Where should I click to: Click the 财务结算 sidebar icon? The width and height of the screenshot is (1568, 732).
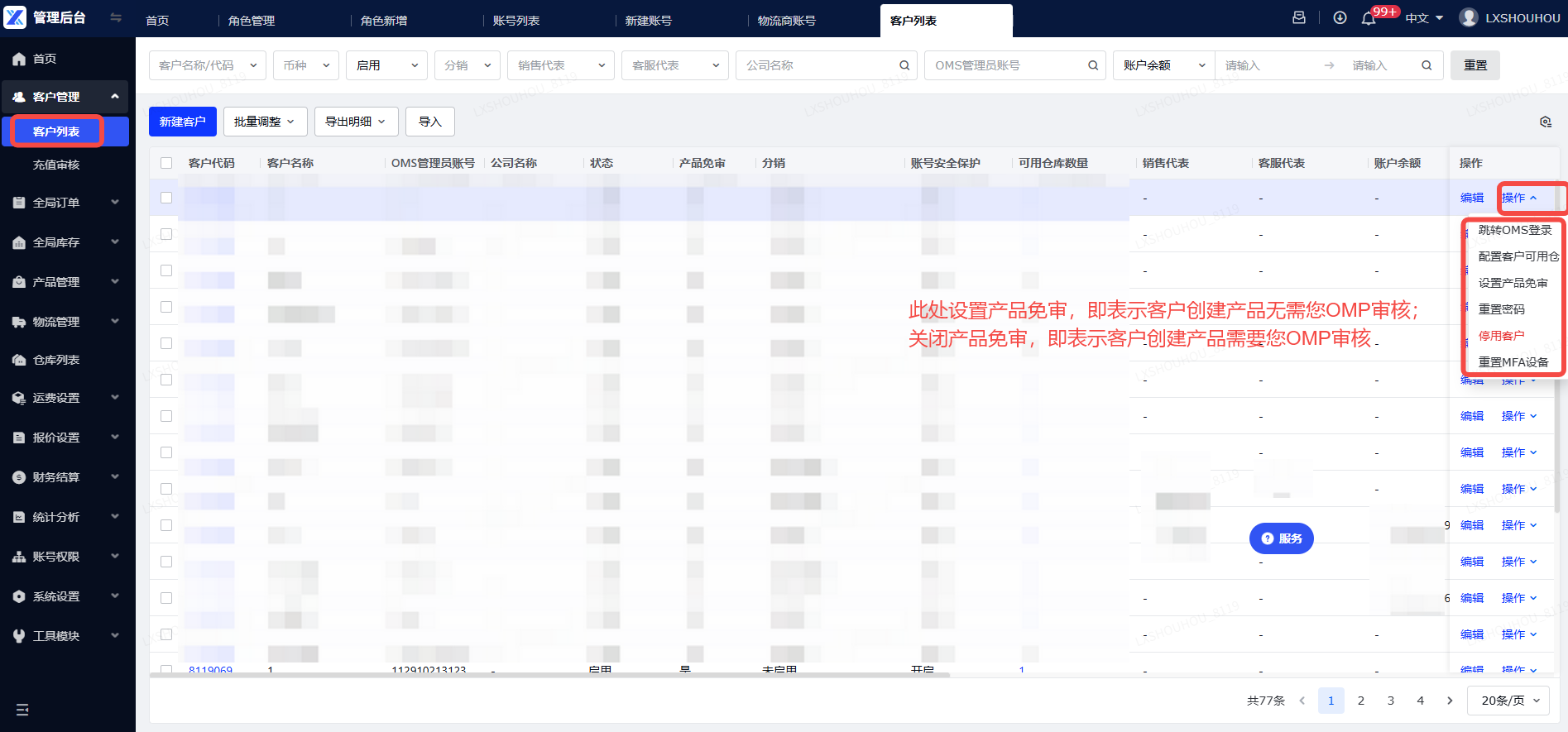(19, 477)
